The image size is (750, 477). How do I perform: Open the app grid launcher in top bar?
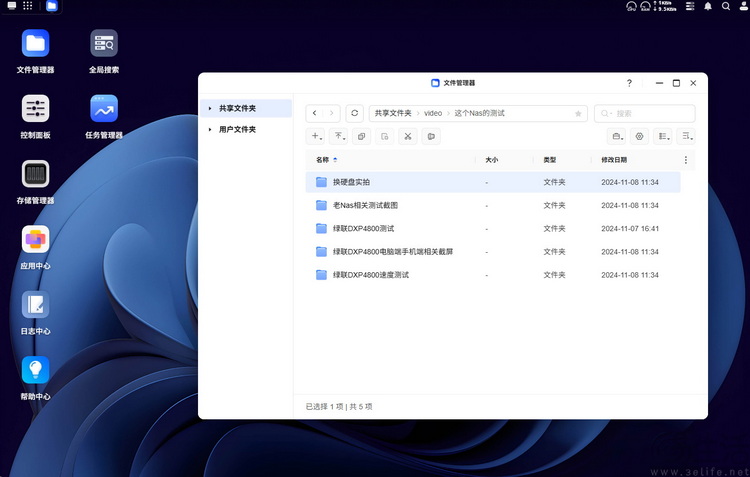pos(28,6)
